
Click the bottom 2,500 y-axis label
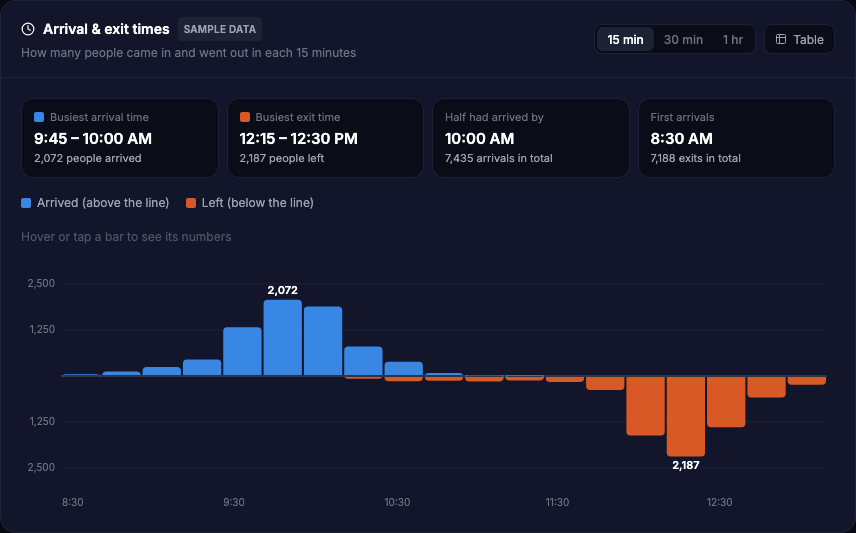point(41,467)
